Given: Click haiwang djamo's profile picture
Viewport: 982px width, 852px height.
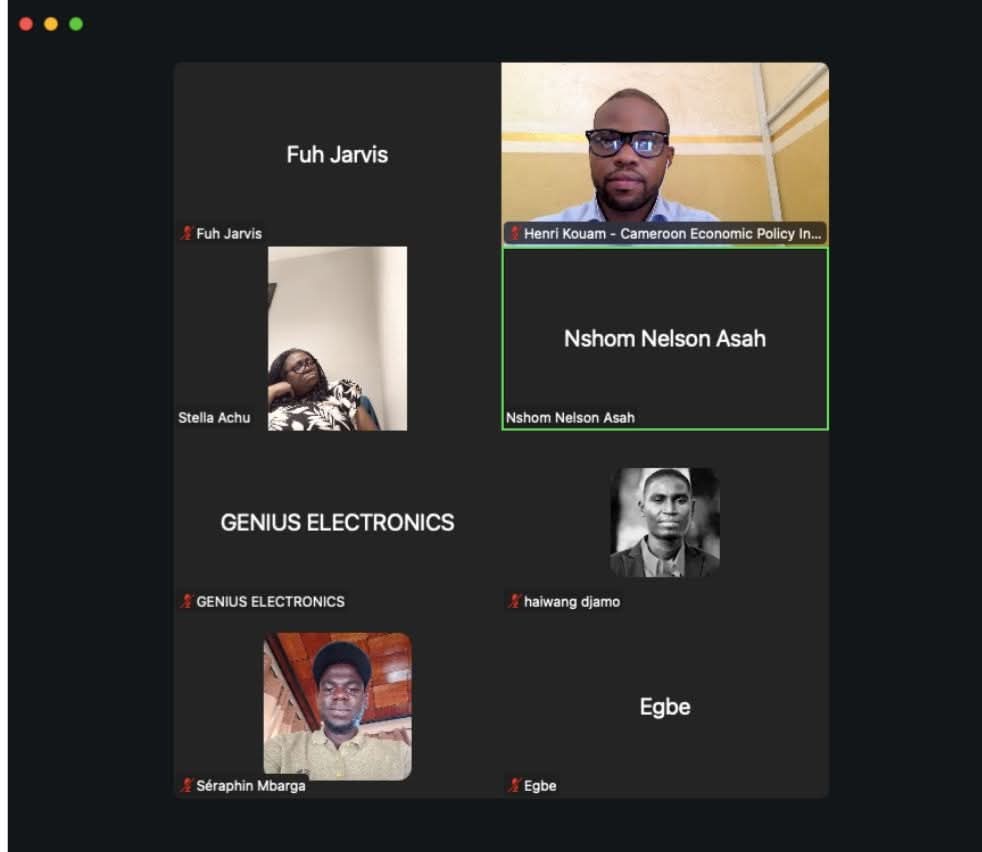Looking at the screenshot, I should 665,522.
